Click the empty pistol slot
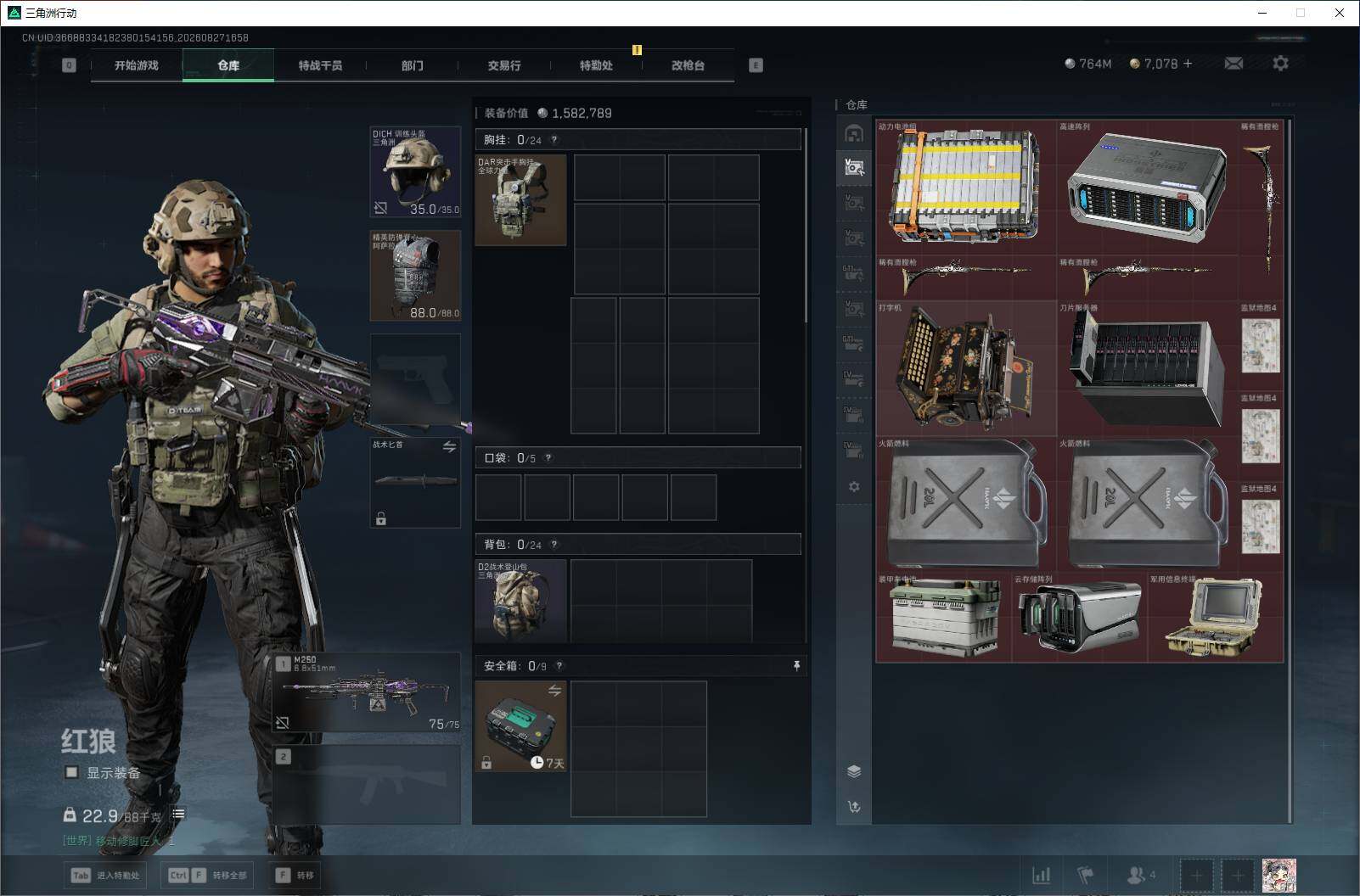The height and width of the screenshot is (896, 1360). [x=415, y=379]
